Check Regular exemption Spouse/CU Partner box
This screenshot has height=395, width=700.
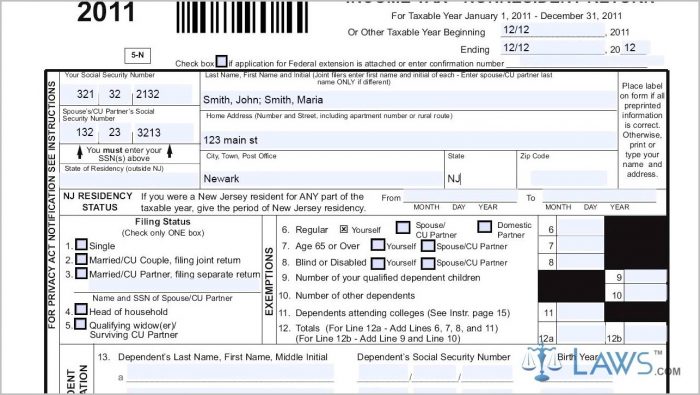tap(403, 227)
